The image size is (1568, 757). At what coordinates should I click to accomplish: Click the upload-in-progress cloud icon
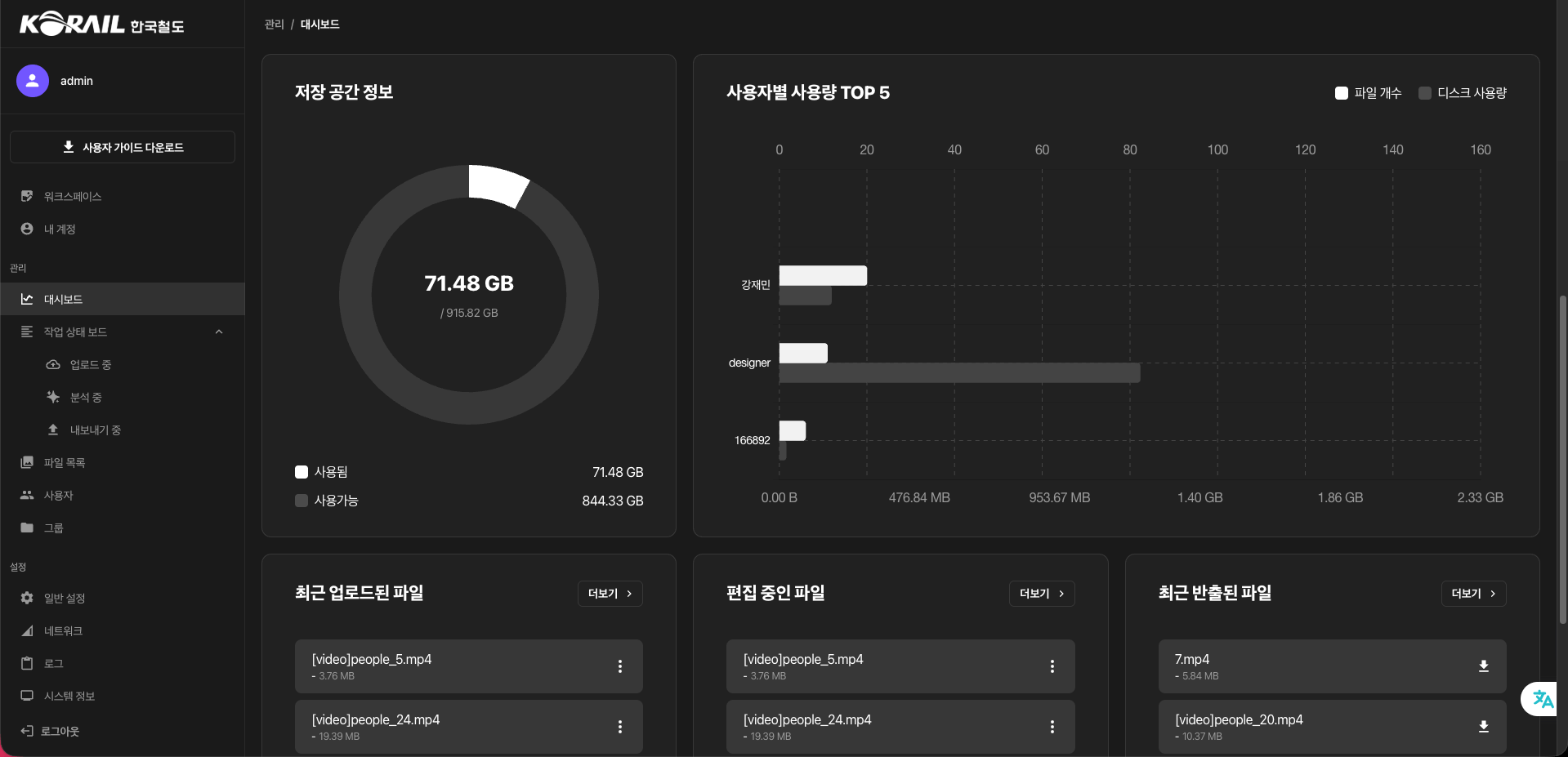coord(53,365)
